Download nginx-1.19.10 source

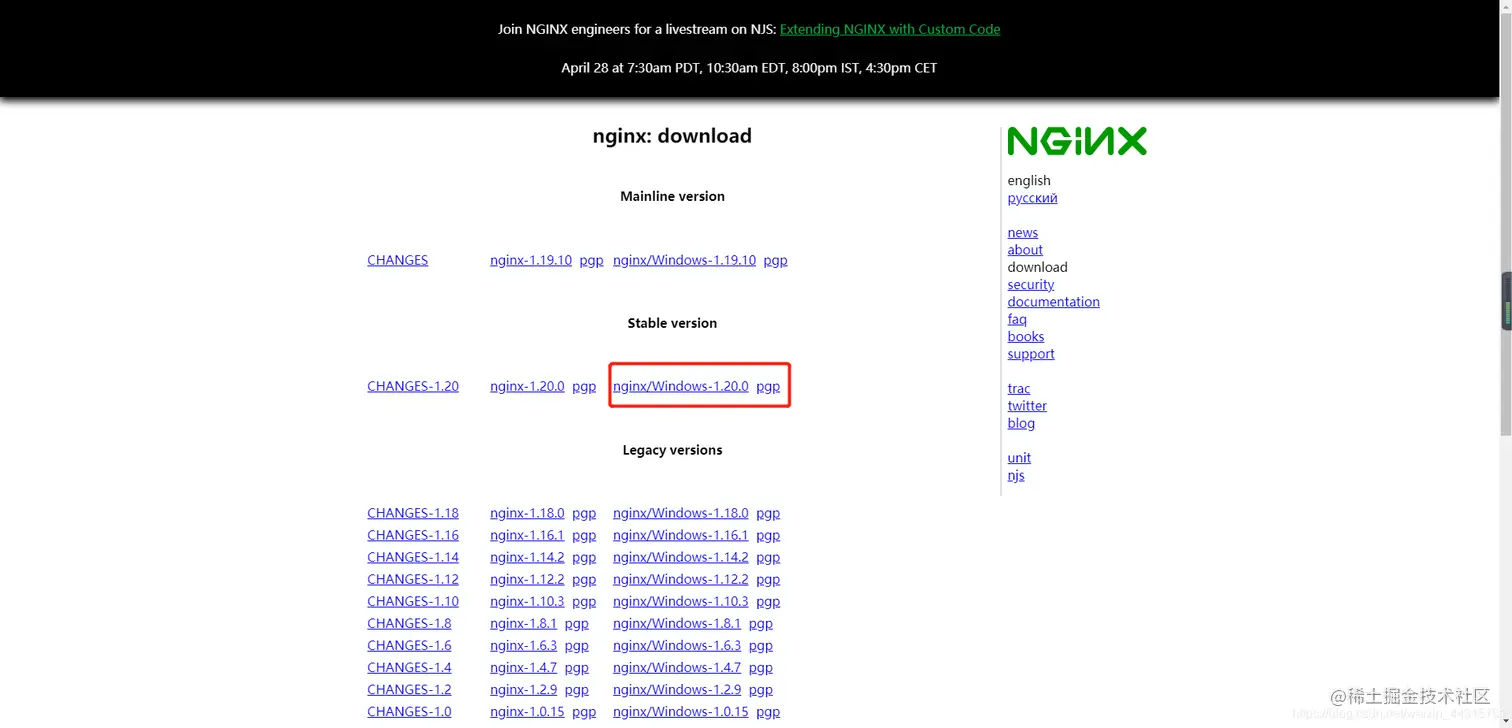[531, 260]
